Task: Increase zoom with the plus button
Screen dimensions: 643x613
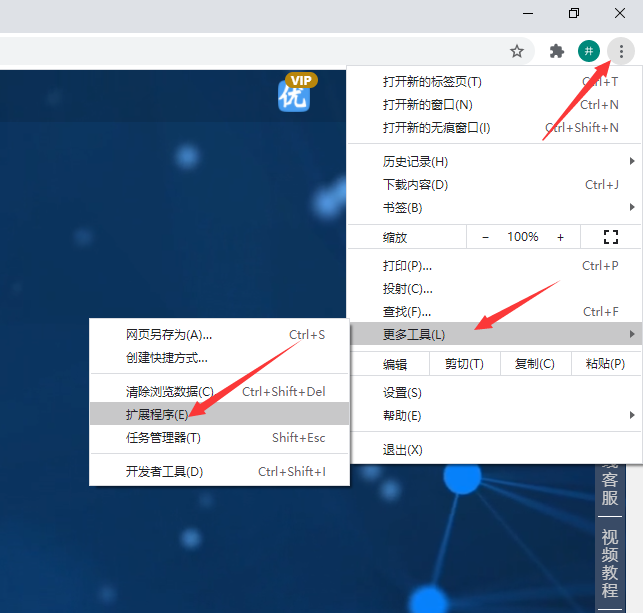Action: [x=560, y=237]
